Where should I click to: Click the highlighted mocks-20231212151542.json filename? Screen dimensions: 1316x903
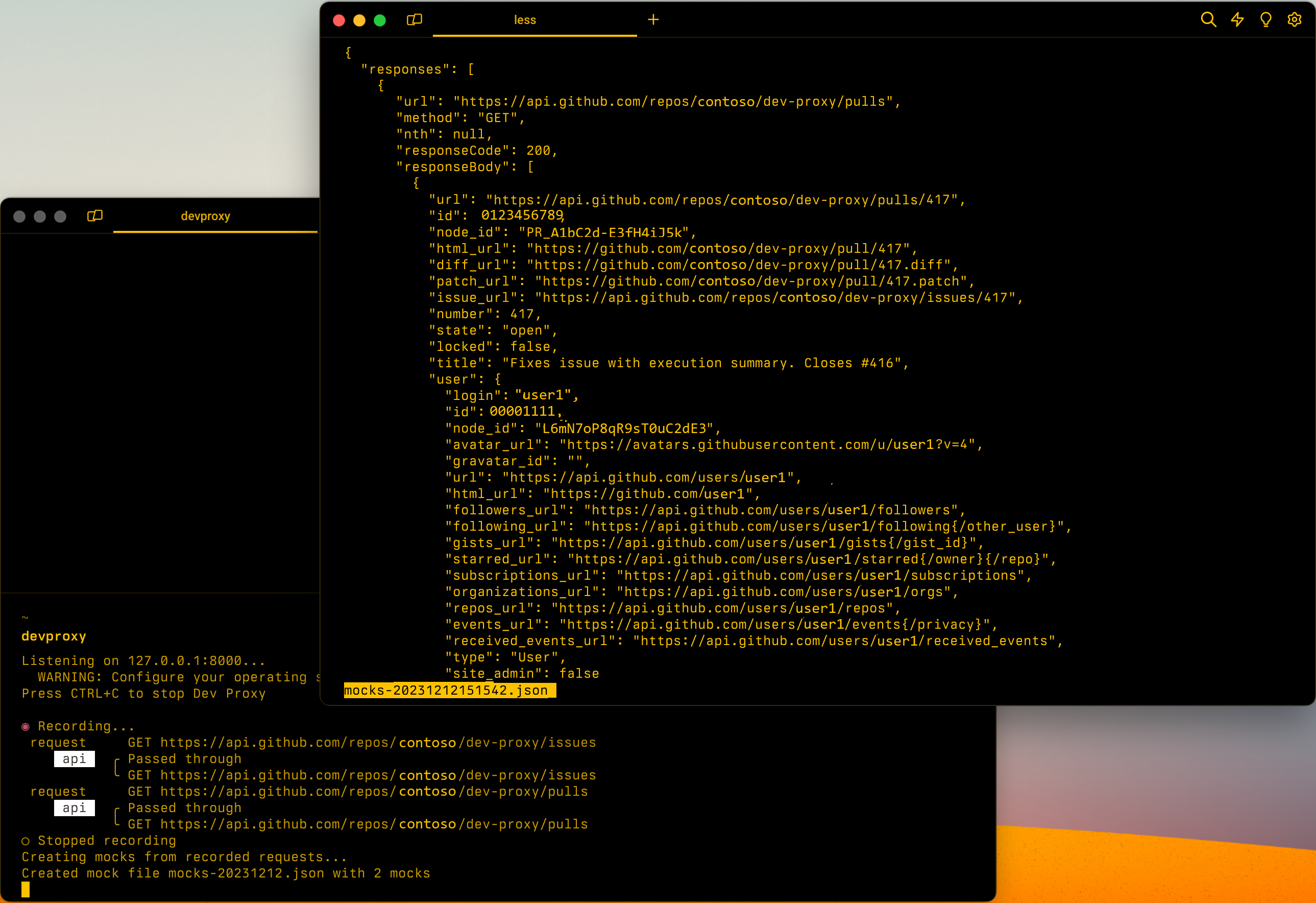pos(446,690)
